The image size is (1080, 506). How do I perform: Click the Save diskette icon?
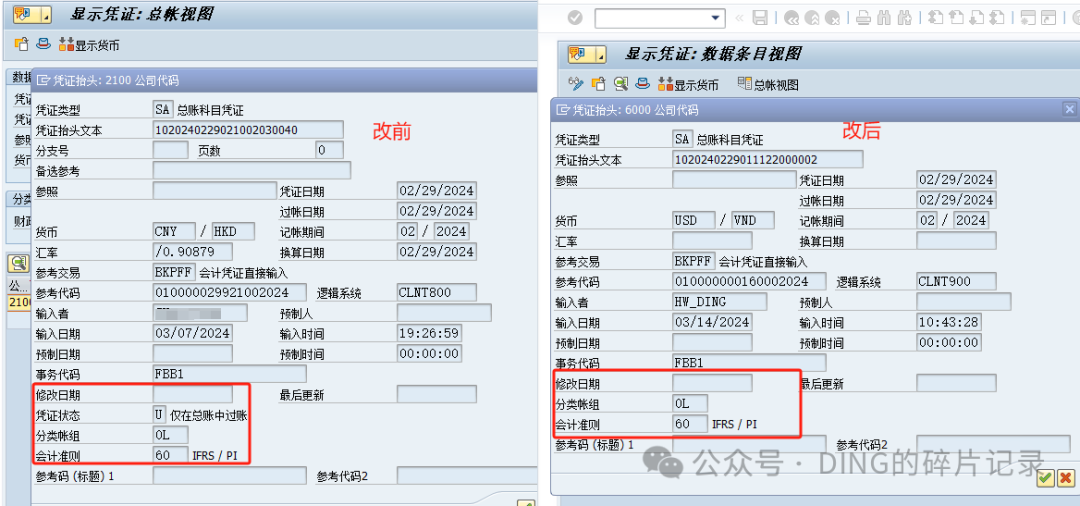click(760, 18)
